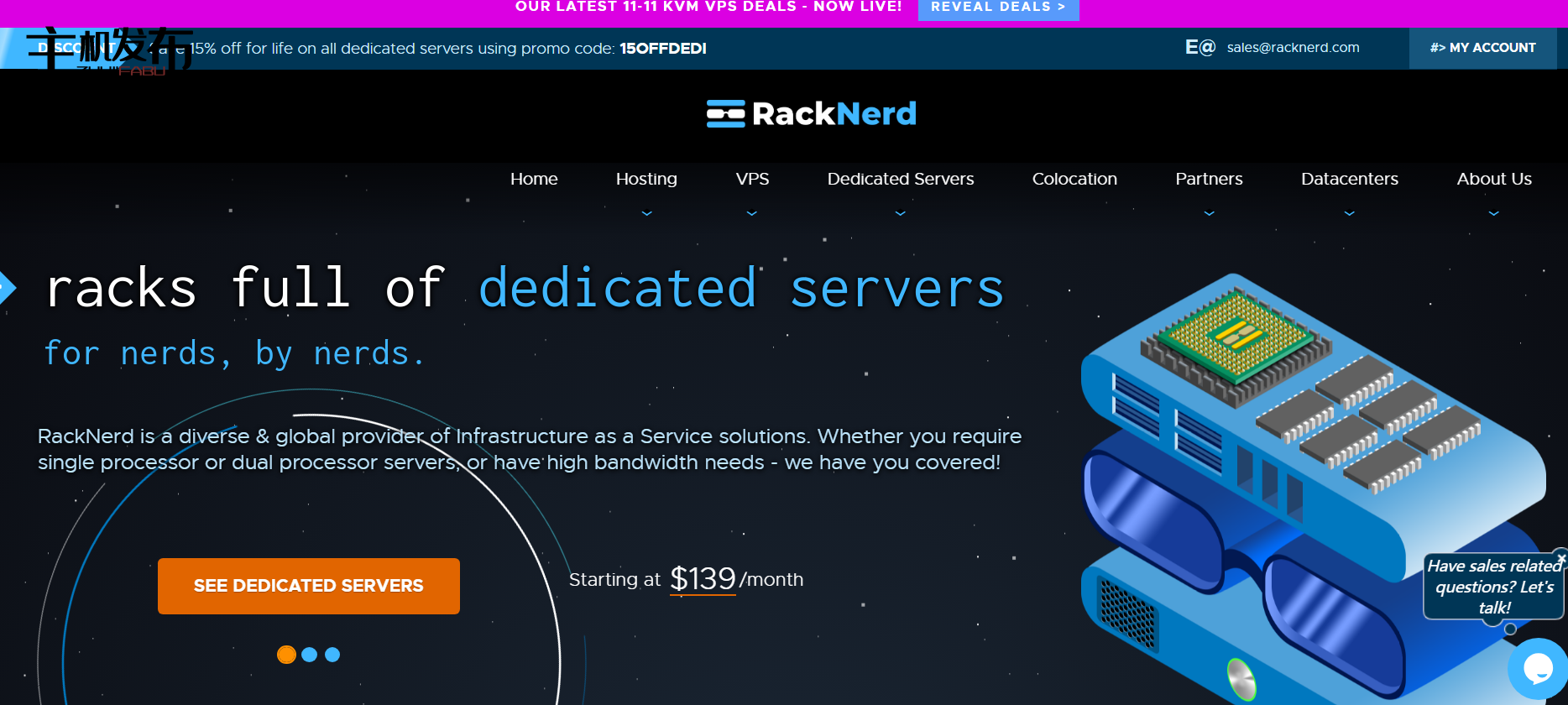The width and height of the screenshot is (1568, 705).
Task: Expand the Datacenters dropdown chevron
Action: [1349, 213]
